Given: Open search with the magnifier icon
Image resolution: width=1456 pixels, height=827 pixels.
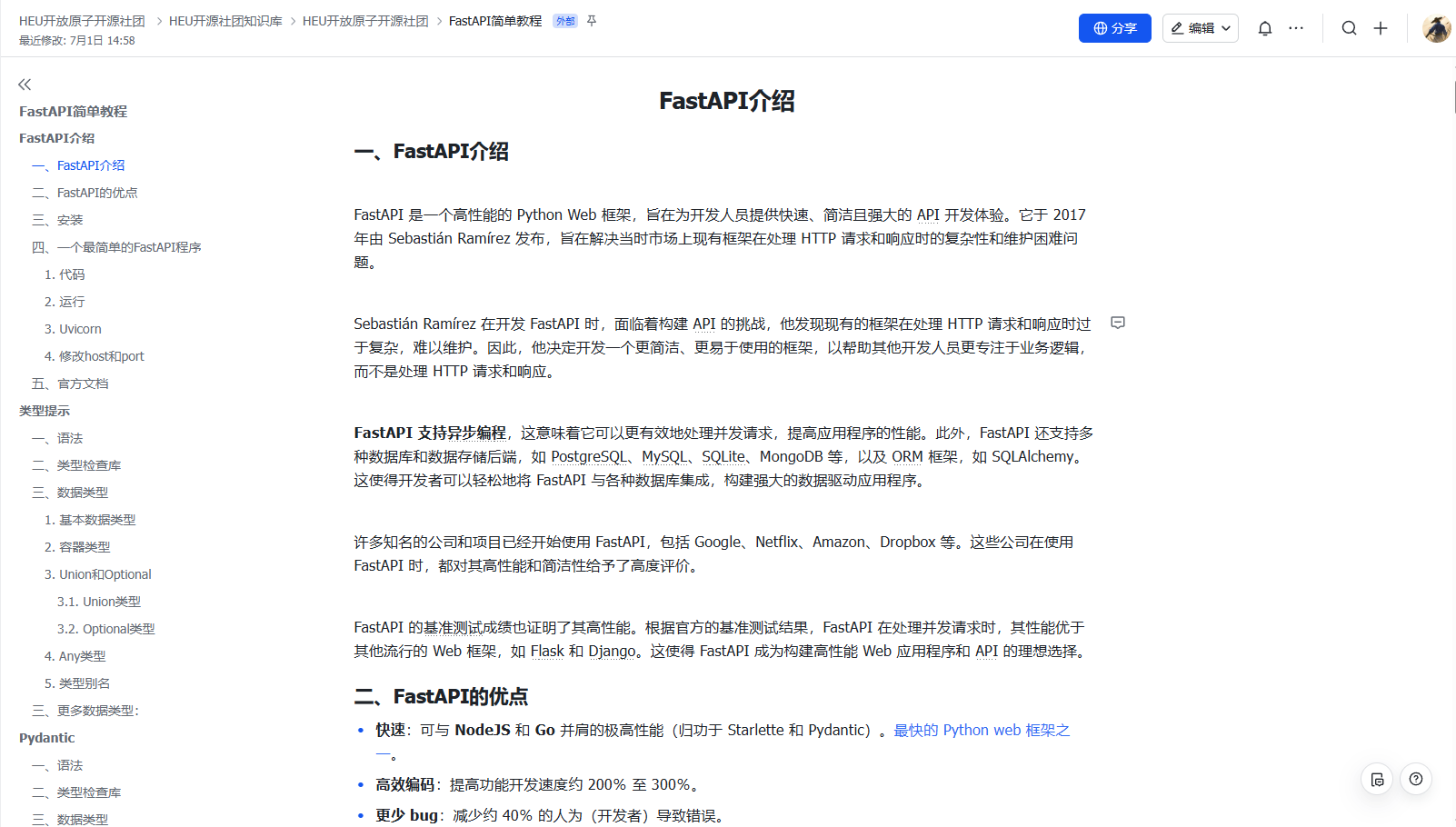Looking at the screenshot, I should tap(1349, 28).
